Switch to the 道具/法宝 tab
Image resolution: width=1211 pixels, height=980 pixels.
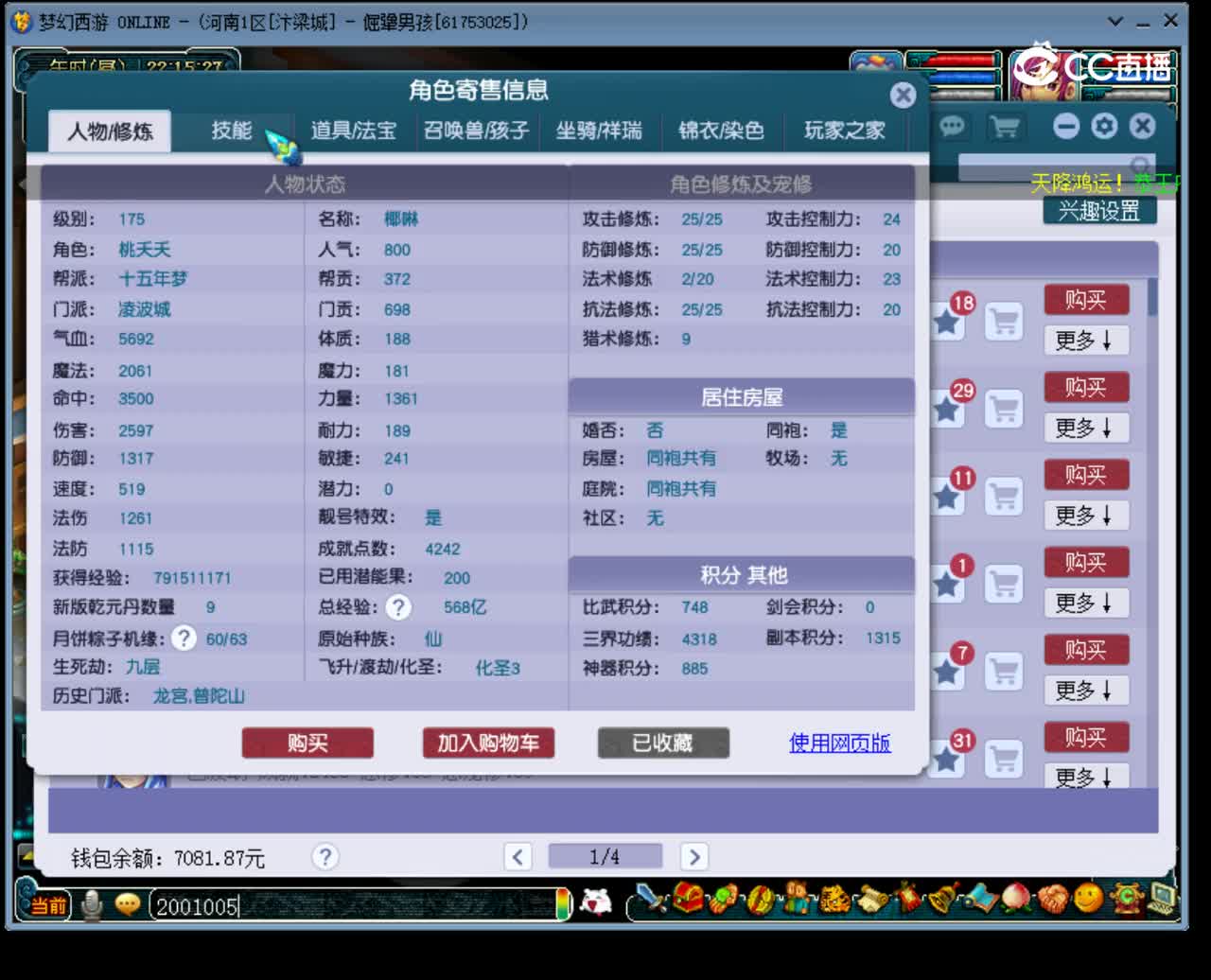click(x=354, y=131)
